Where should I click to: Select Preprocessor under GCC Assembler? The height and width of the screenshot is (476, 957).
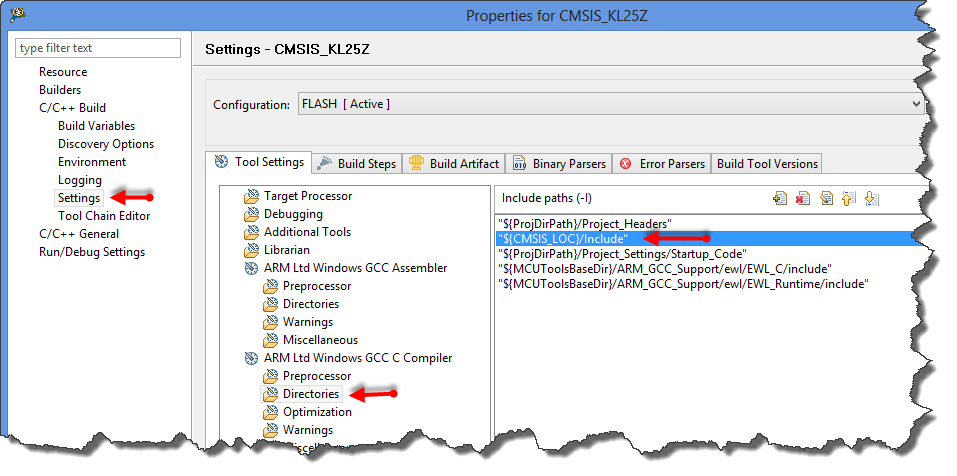pos(317,286)
